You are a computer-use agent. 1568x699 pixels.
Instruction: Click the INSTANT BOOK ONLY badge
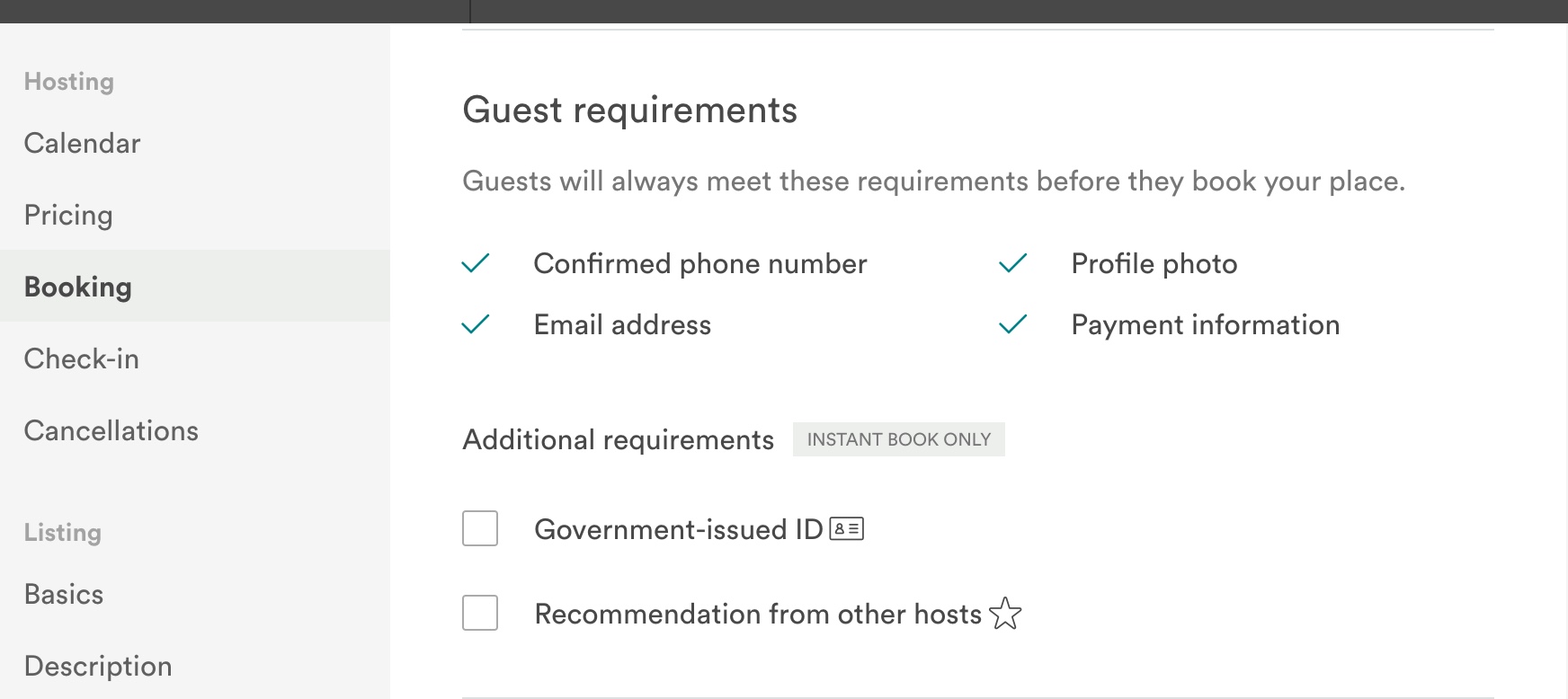898,439
